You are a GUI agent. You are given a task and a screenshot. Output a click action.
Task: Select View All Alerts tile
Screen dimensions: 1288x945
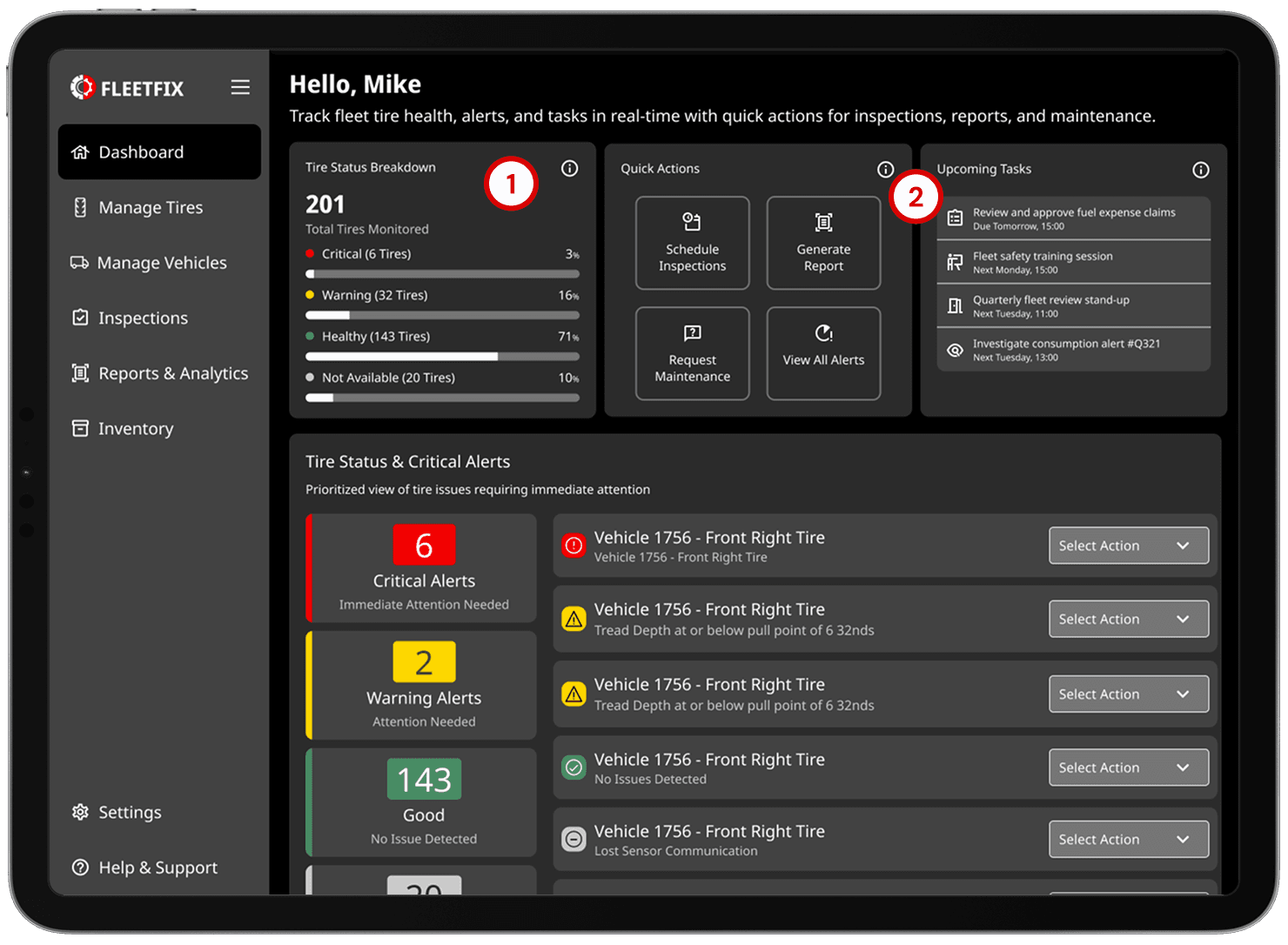tap(823, 353)
